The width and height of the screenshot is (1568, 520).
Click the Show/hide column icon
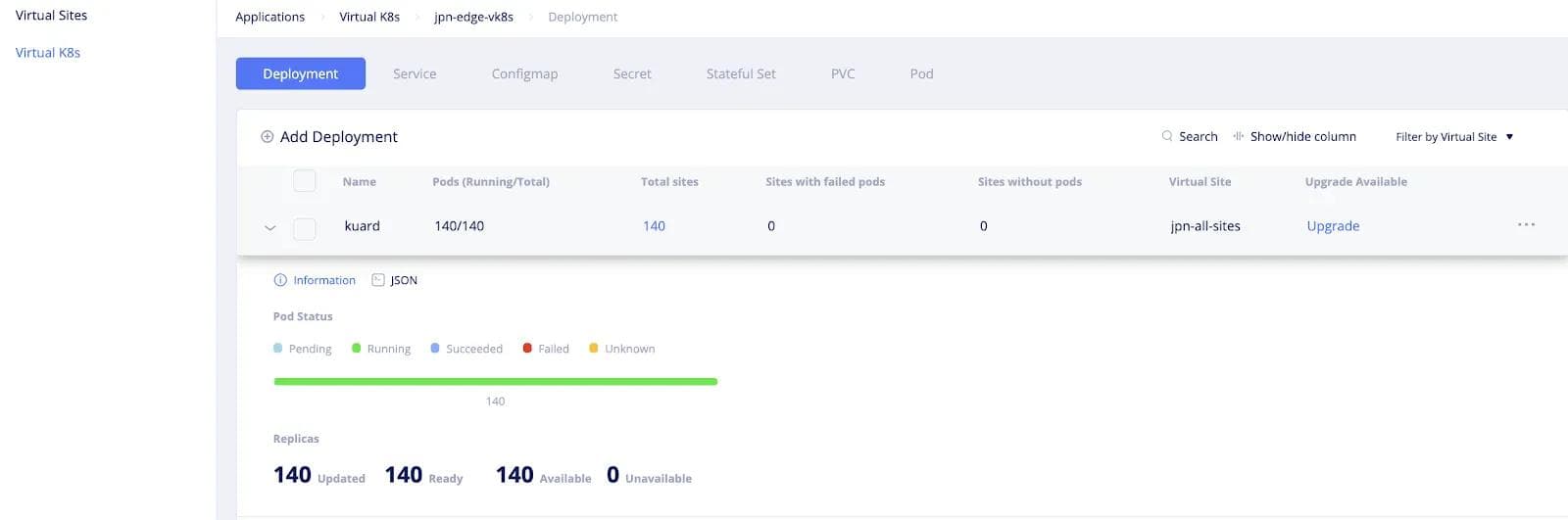pyautogui.click(x=1239, y=136)
